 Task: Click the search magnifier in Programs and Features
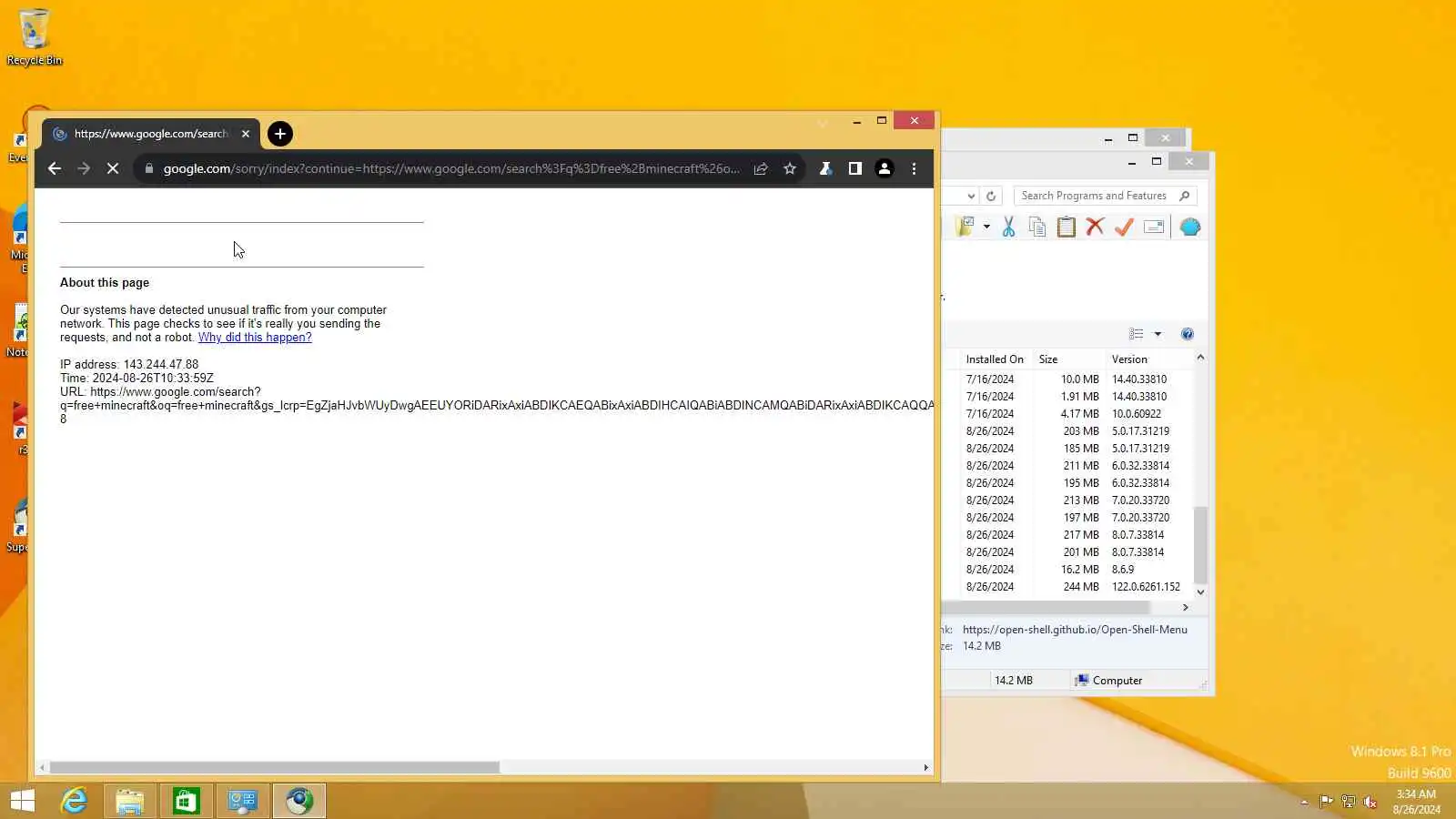(1184, 196)
